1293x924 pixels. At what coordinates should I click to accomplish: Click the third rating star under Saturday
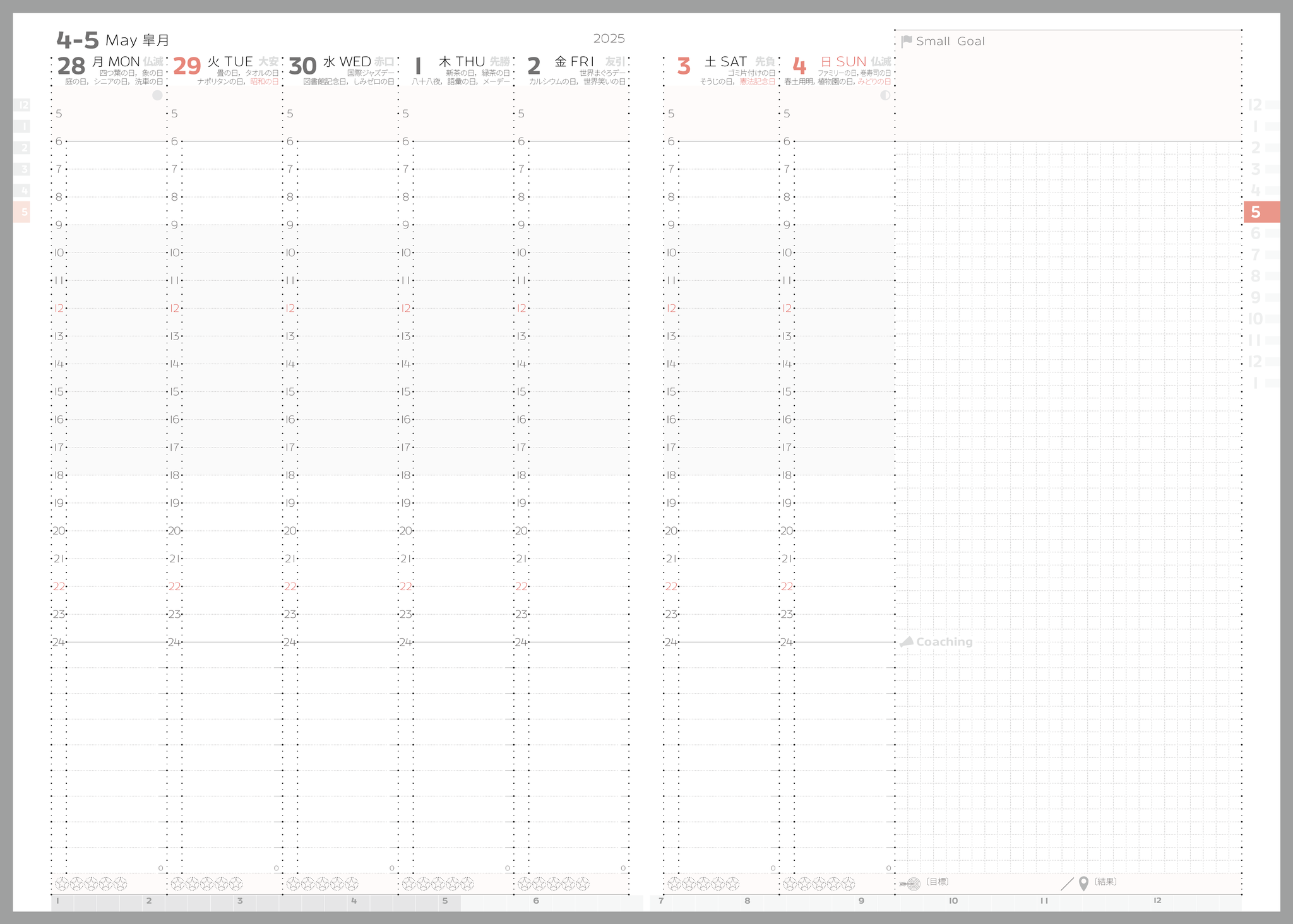click(x=703, y=884)
